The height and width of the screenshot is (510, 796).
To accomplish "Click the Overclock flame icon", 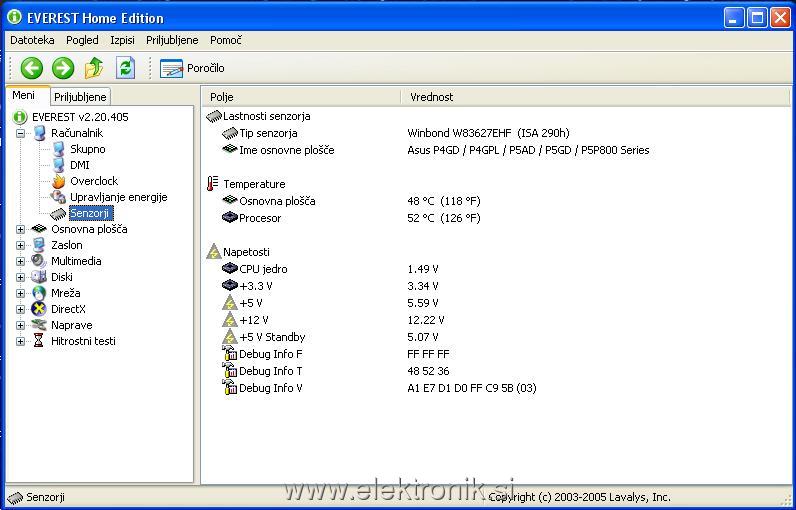I will pyautogui.click(x=58, y=181).
